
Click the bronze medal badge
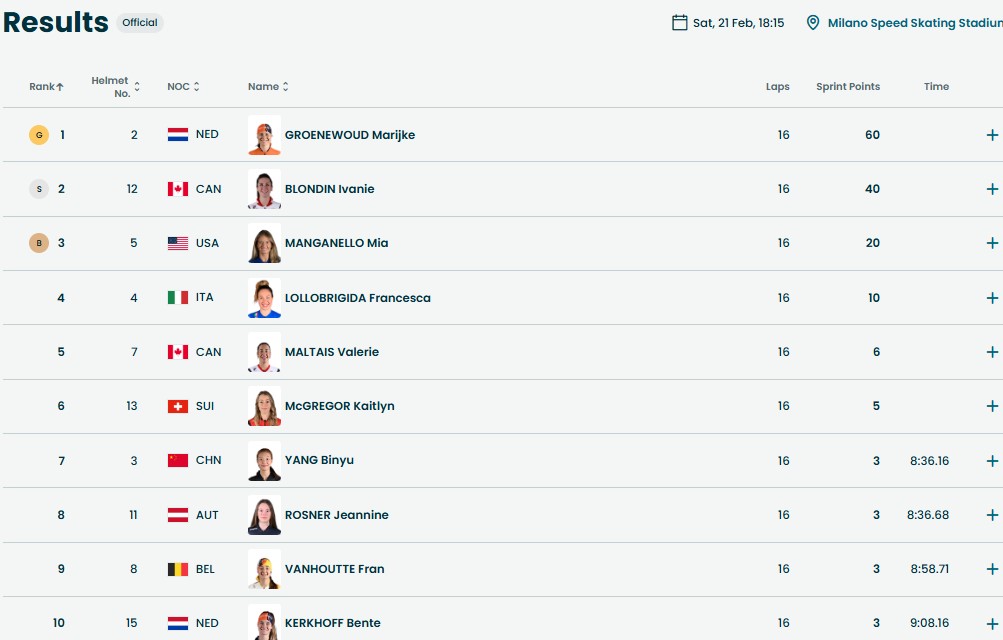tap(39, 243)
